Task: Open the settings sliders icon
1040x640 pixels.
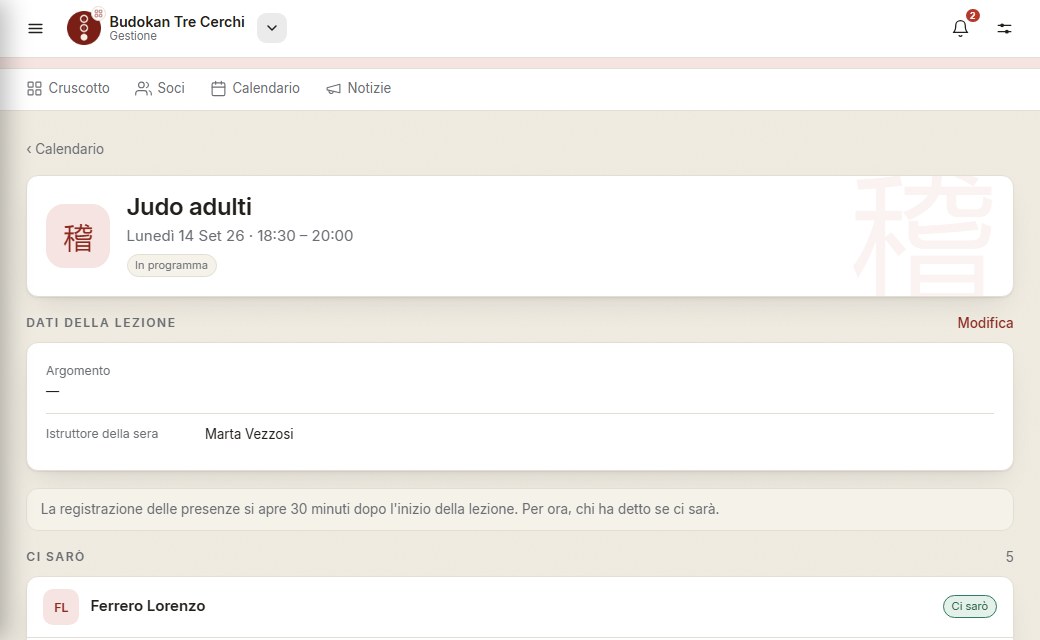Action: [x=1004, y=28]
